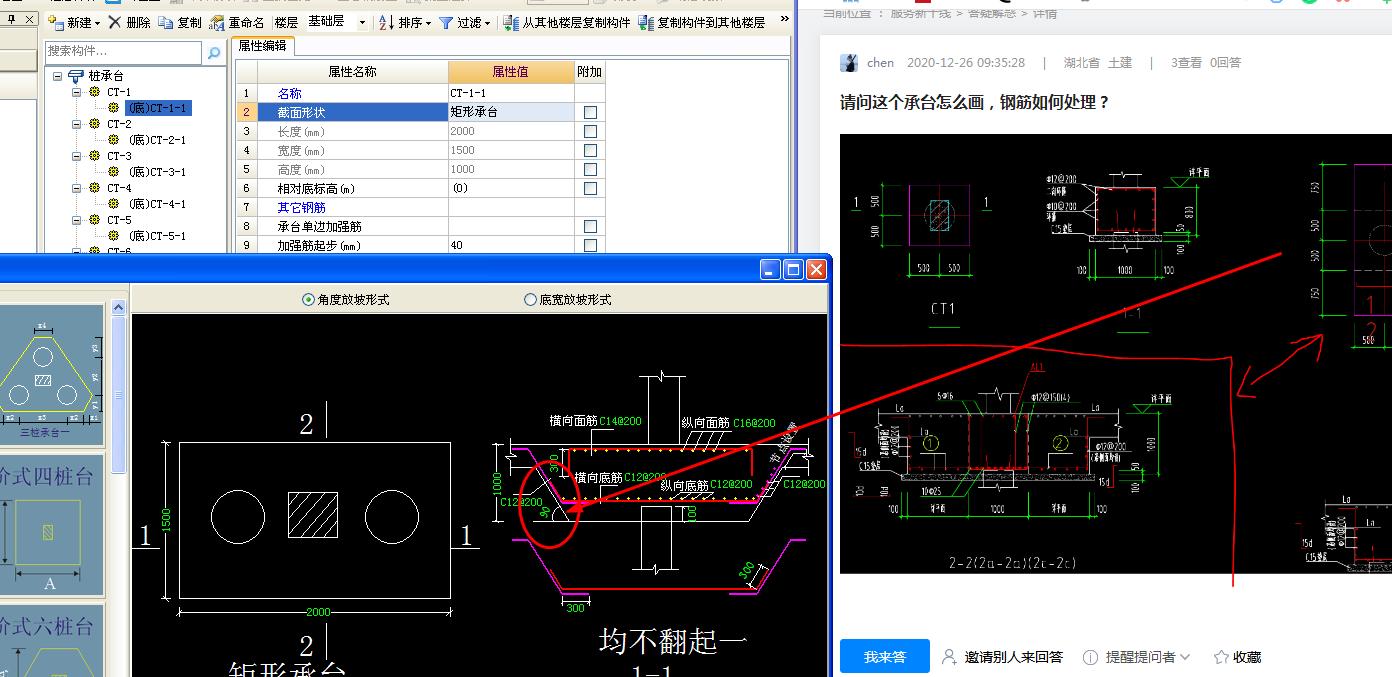The height and width of the screenshot is (677, 1392).
Task: Collapse the CT-4 tree node
Action: [77, 188]
